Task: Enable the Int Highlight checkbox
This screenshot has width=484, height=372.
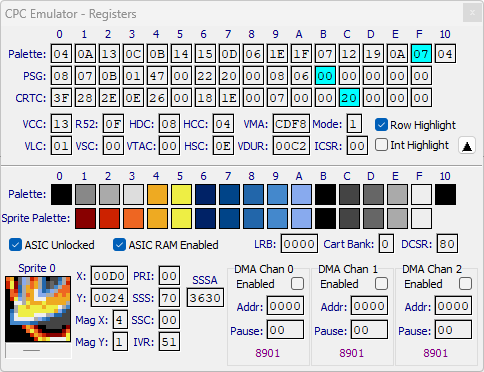Action: 381,145
